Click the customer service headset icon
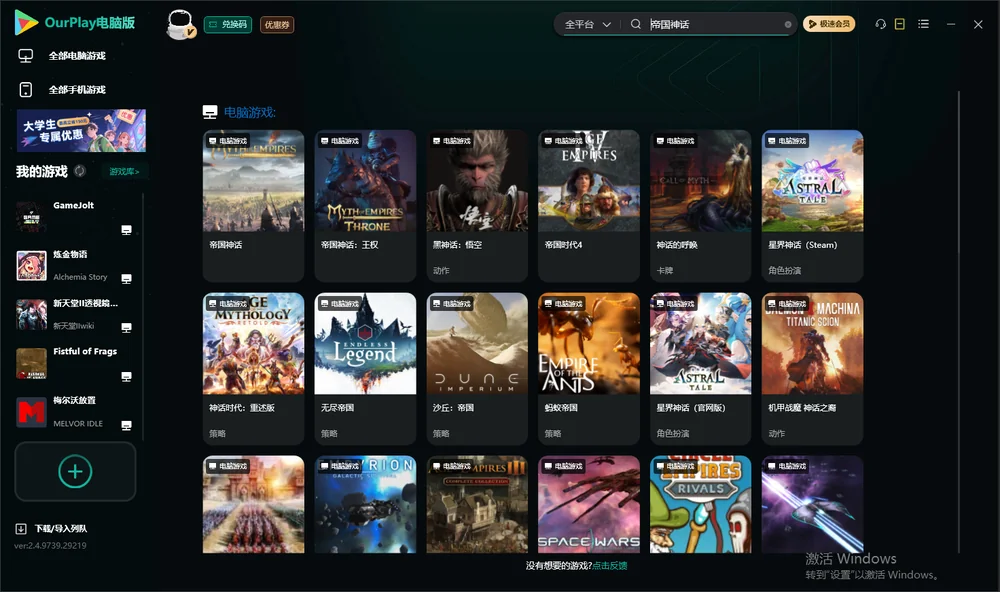Screen dimensions: 1000x592 click(880, 24)
